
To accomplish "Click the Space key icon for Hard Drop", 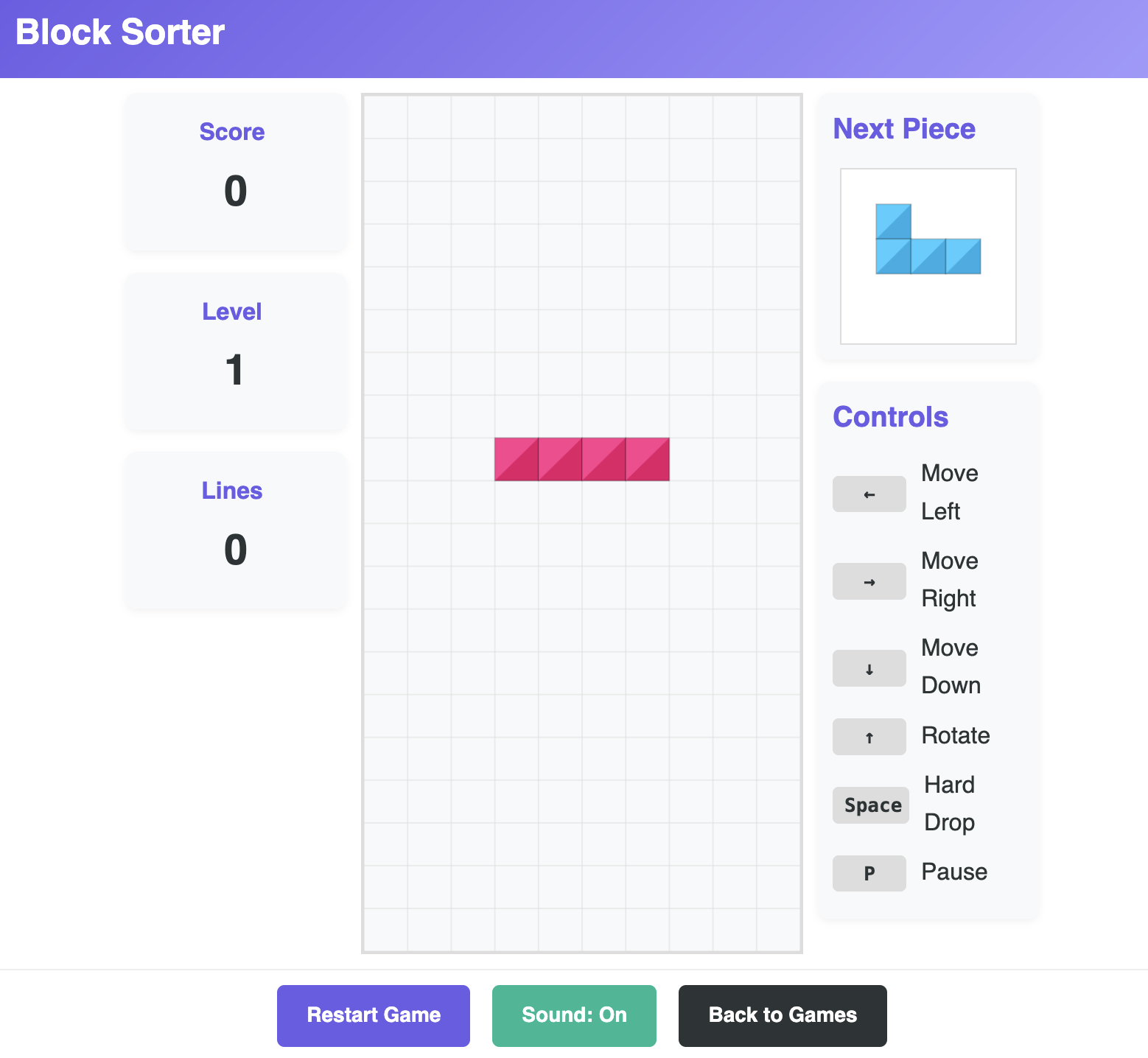I will [x=871, y=805].
